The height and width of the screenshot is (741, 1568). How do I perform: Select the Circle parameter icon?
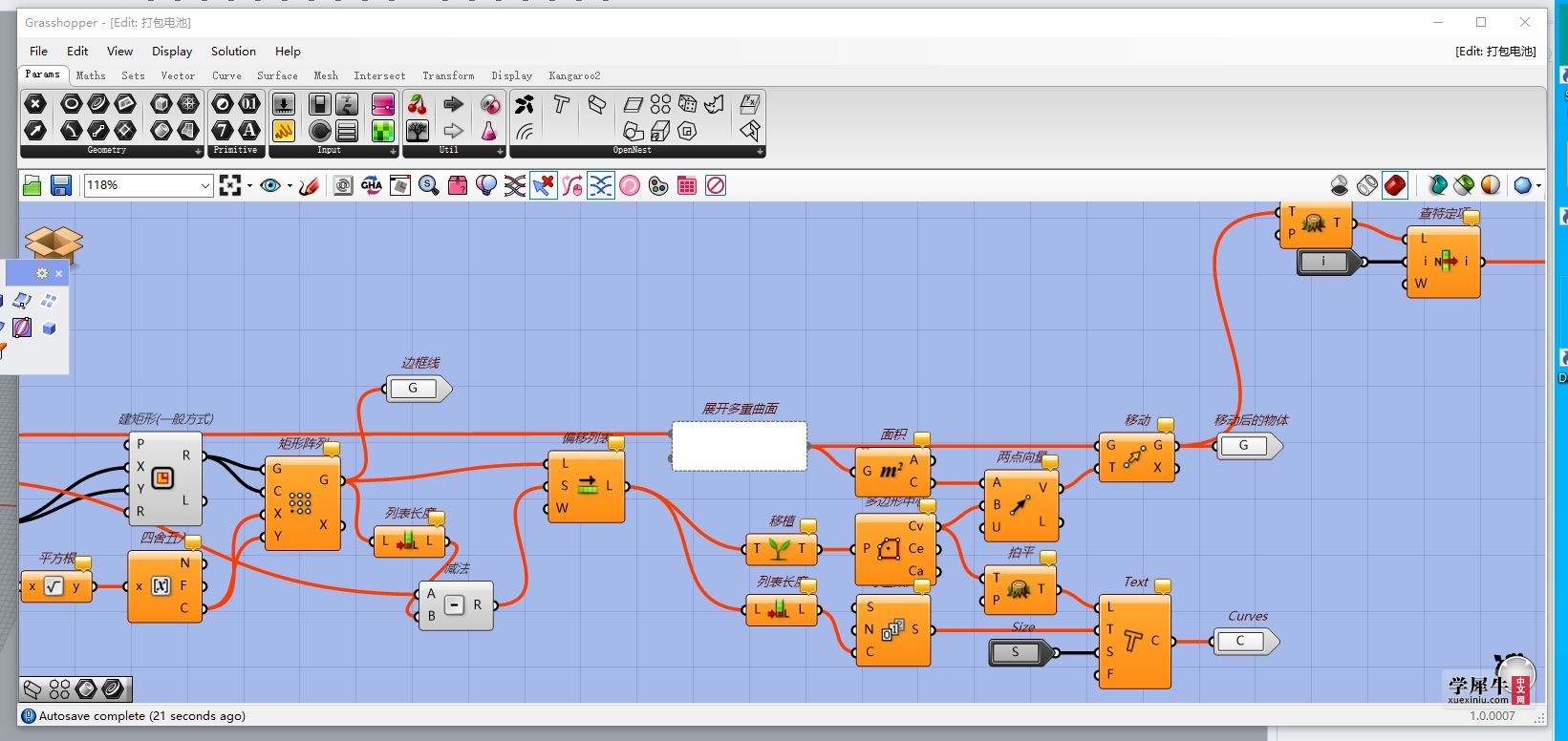[x=72, y=104]
